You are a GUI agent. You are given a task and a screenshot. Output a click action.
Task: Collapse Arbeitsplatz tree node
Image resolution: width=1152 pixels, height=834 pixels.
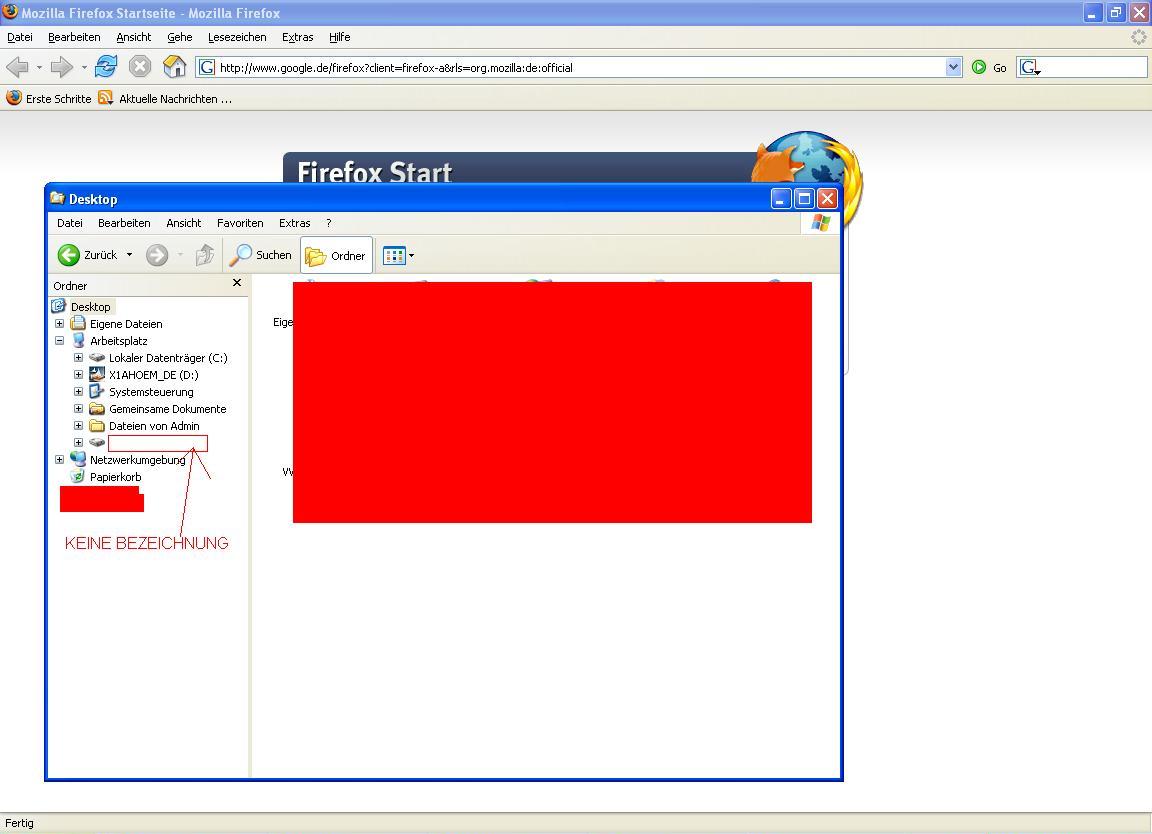point(60,340)
